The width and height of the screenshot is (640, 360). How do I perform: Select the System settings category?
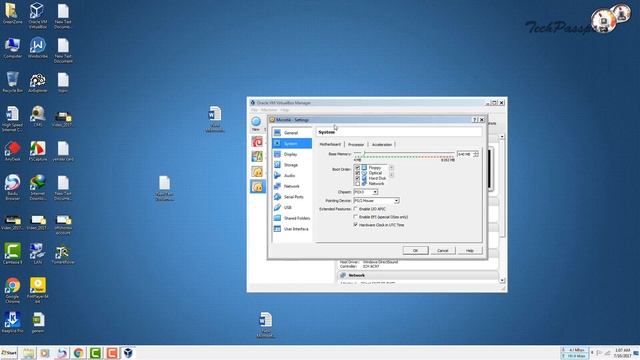coord(291,143)
